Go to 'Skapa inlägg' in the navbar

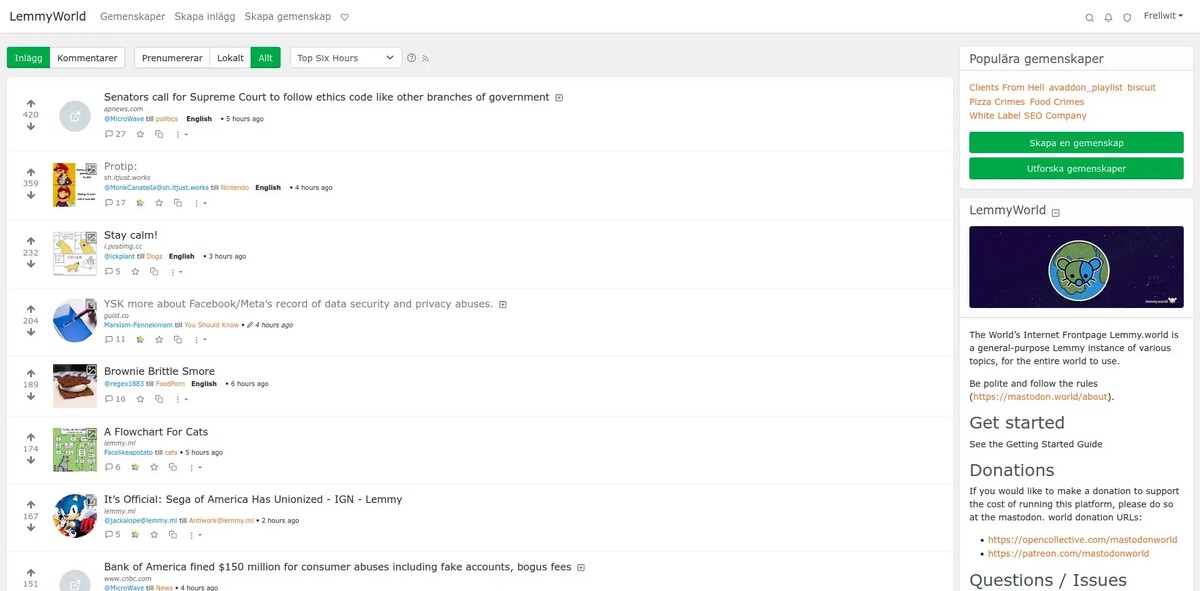(x=205, y=17)
